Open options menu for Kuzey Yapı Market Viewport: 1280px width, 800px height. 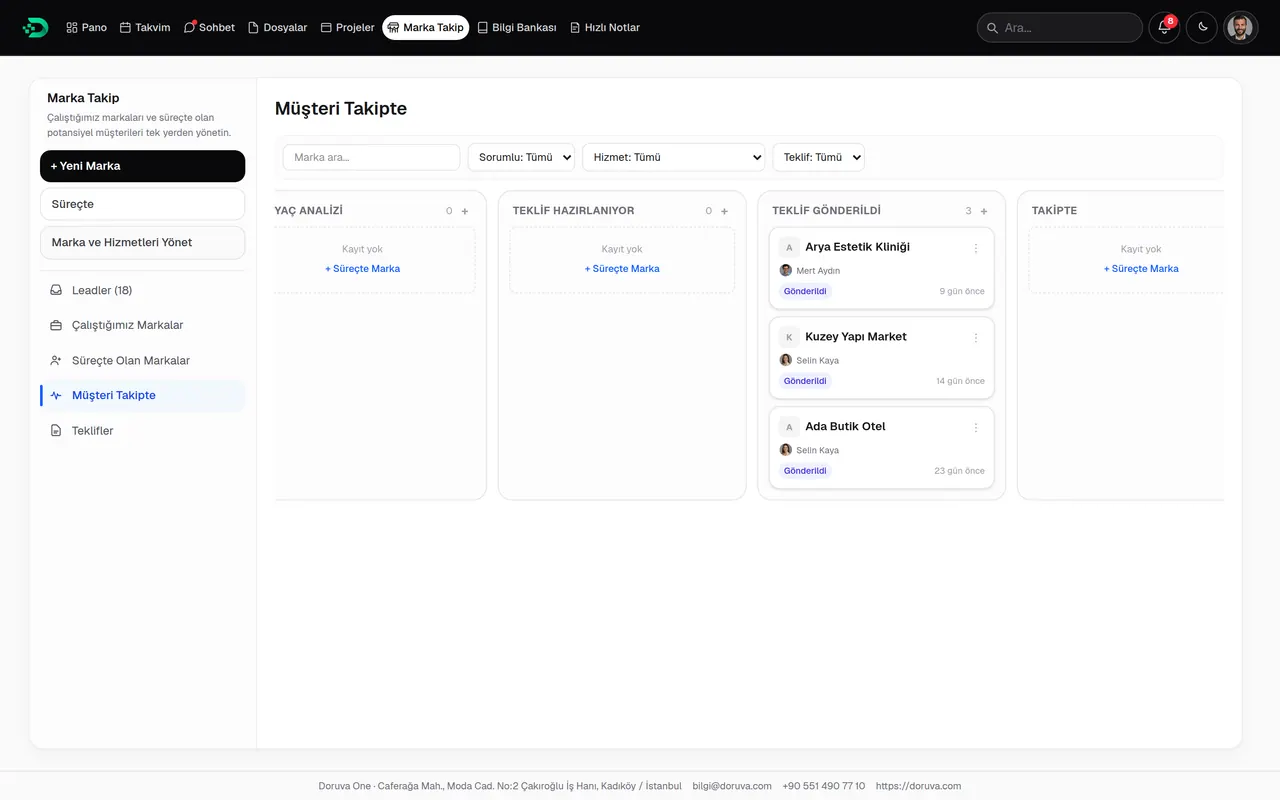click(x=976, y=338)
